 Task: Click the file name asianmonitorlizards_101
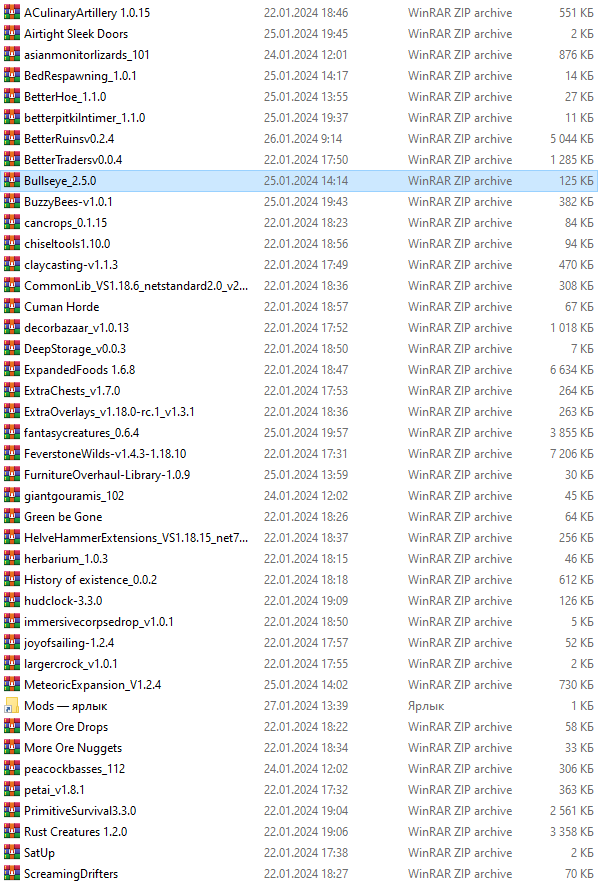[87, 55]
